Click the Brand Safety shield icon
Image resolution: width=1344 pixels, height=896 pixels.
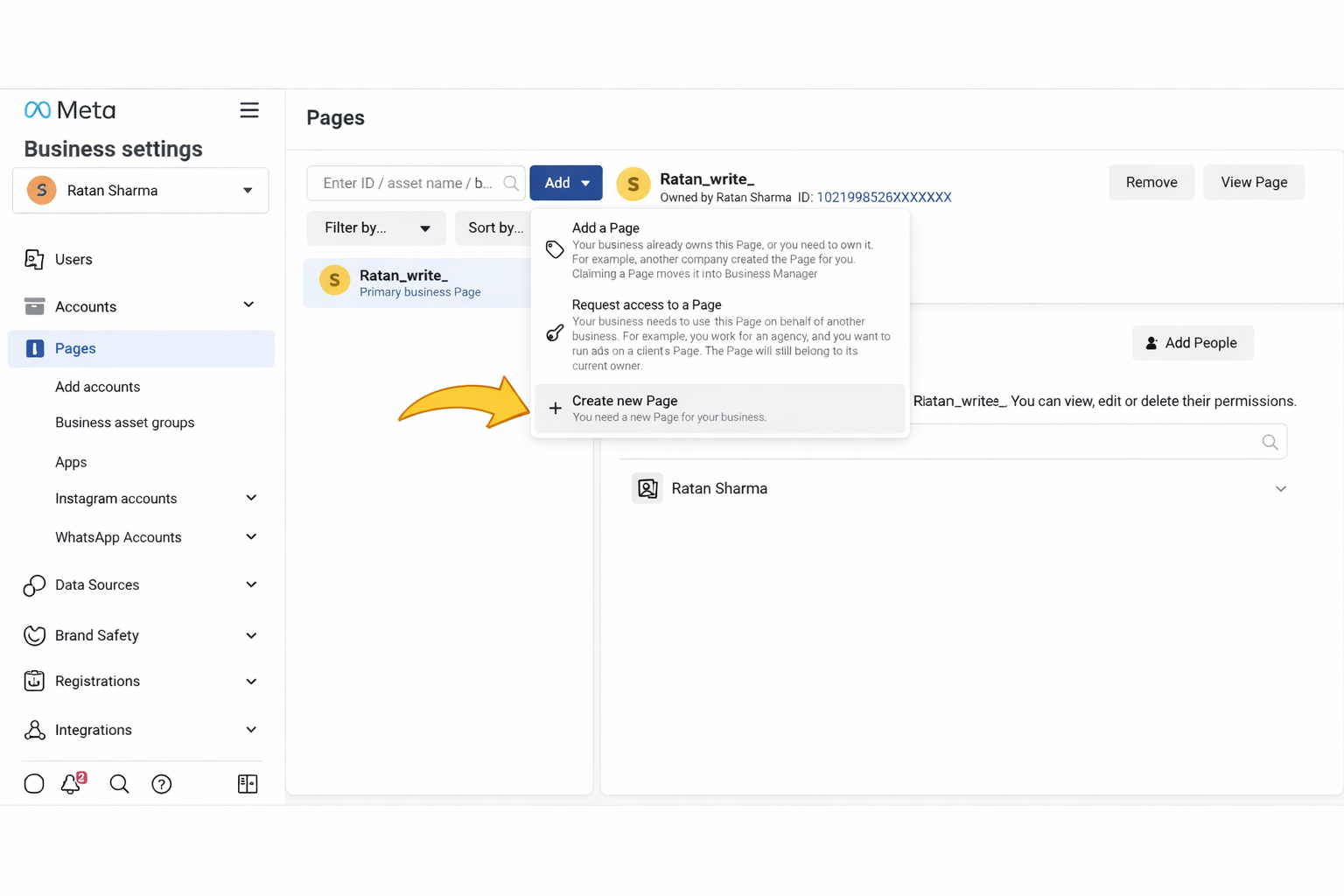click(x=34, y=635)
